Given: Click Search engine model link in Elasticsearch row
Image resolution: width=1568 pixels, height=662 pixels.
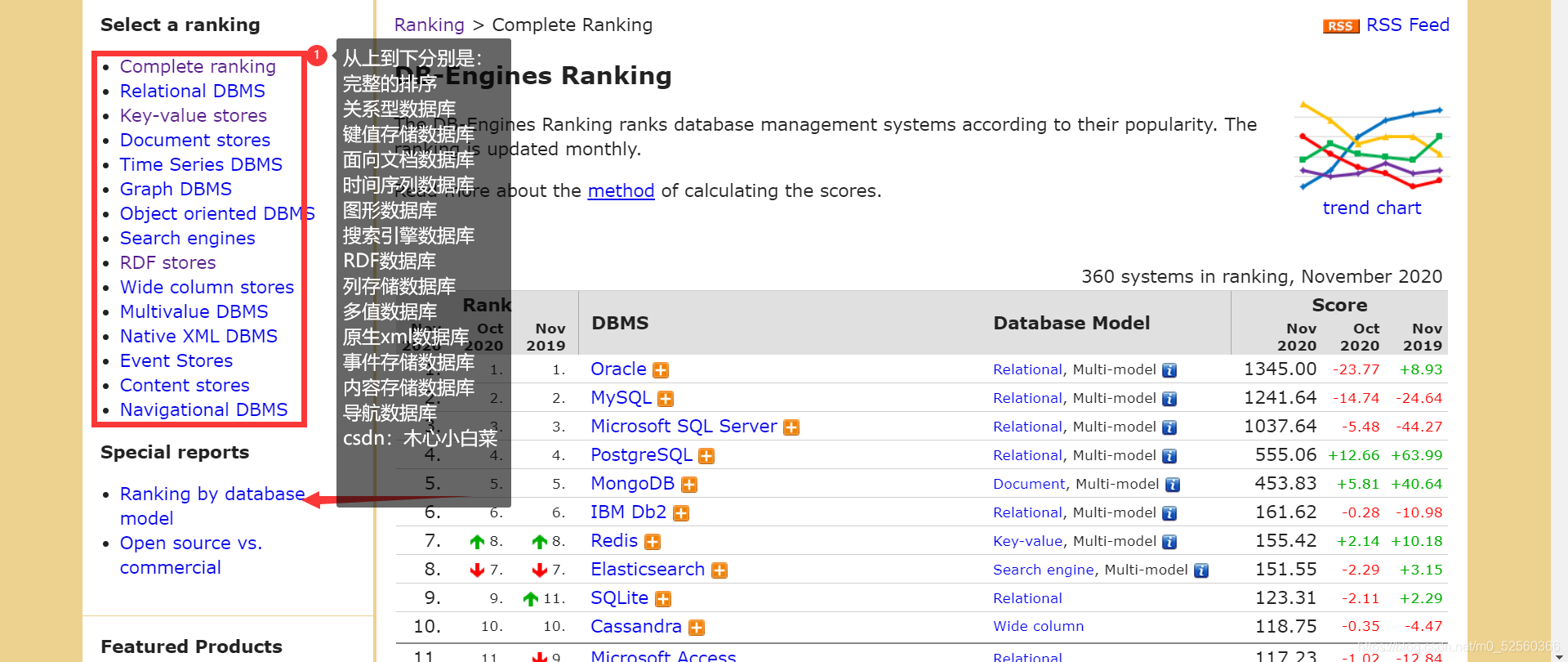Looking at the screenshot, I should pyautogui.click(x=1044, y=570).
